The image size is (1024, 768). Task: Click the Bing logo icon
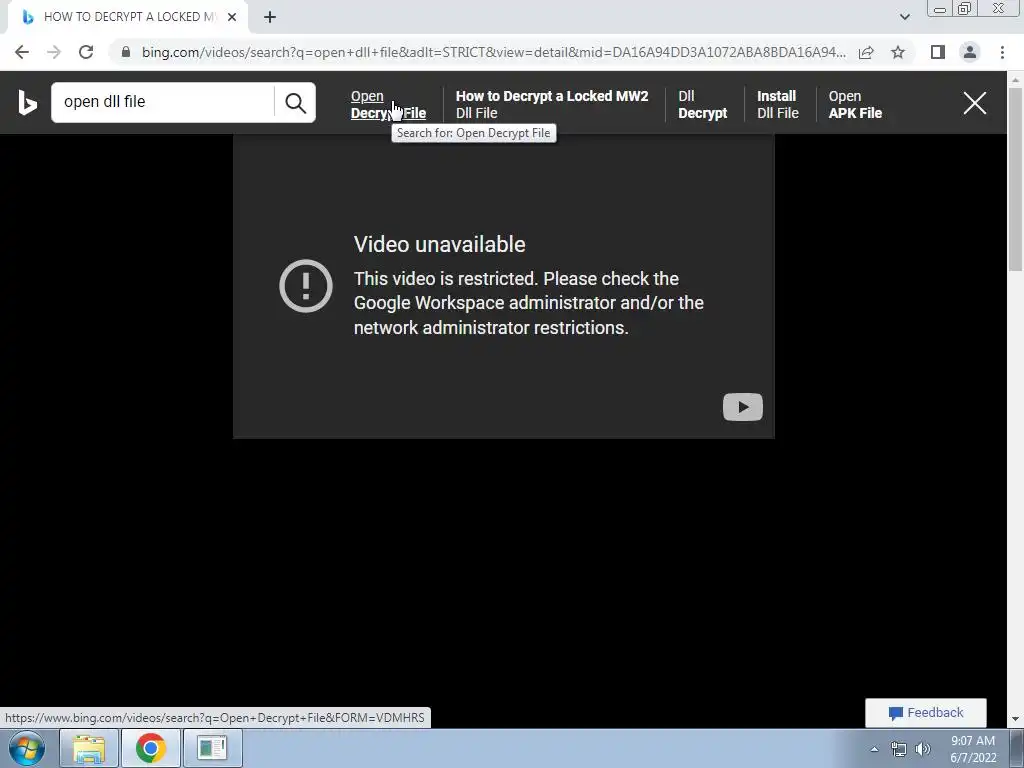coord(27,103)
